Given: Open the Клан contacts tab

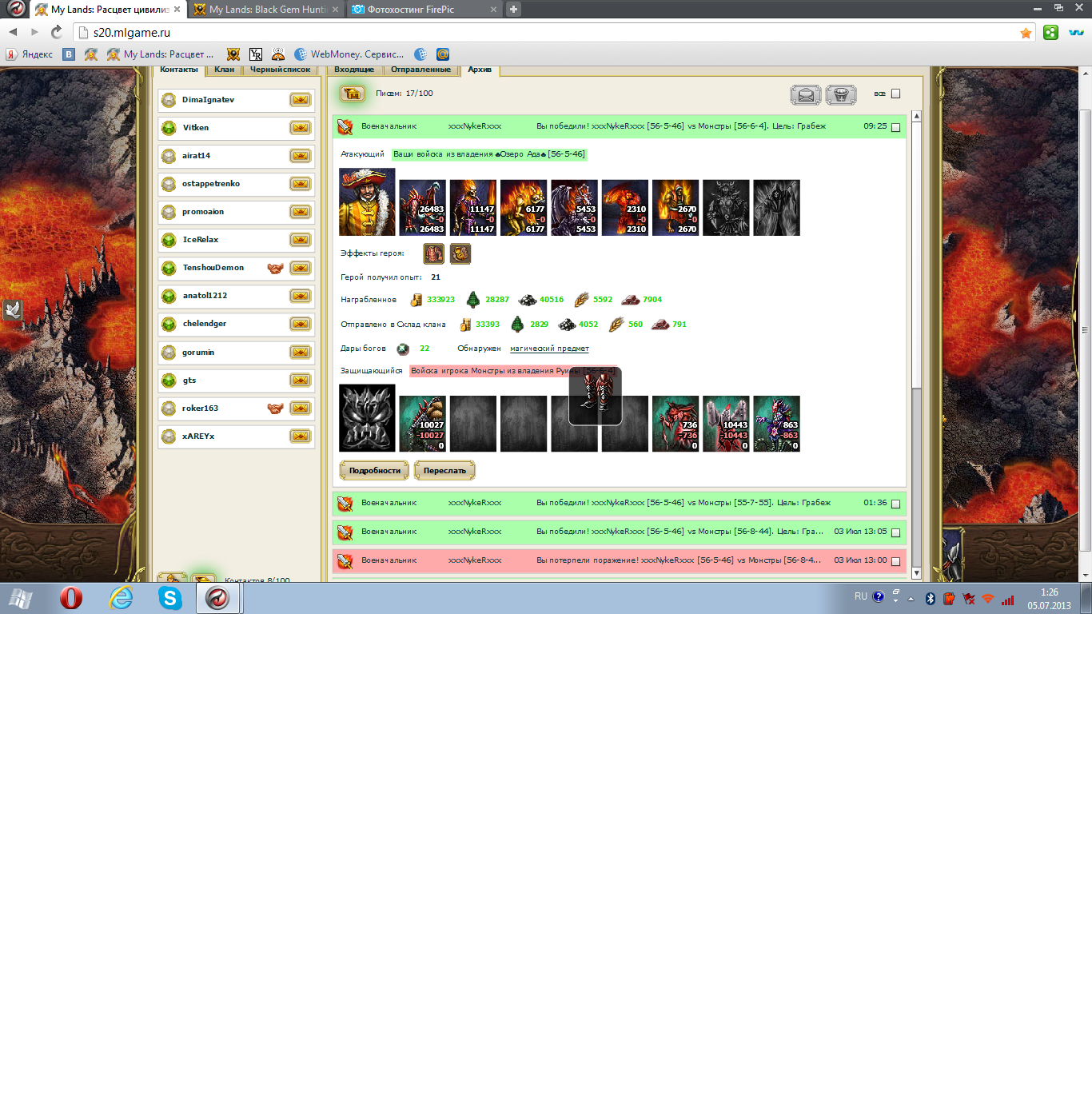Looking at the screenshot, I should click(x=224, y=70).
